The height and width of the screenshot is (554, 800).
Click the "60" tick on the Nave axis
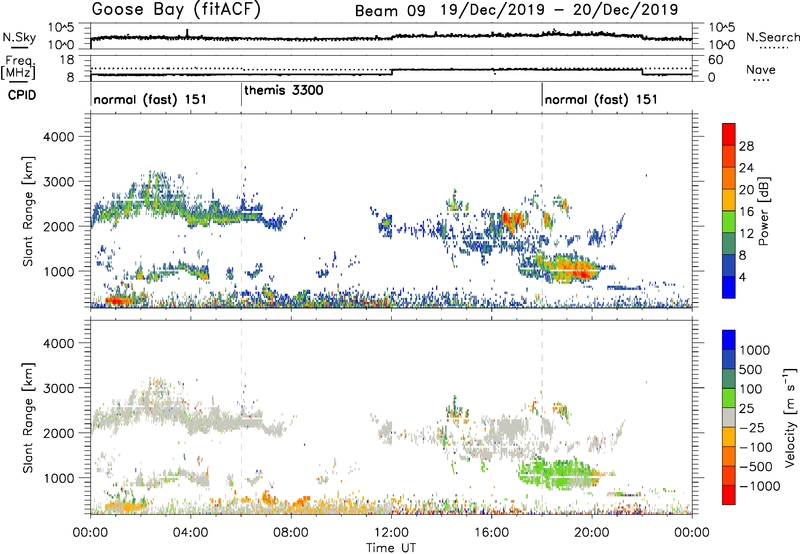pyautogui.click(x=716, y=60)
